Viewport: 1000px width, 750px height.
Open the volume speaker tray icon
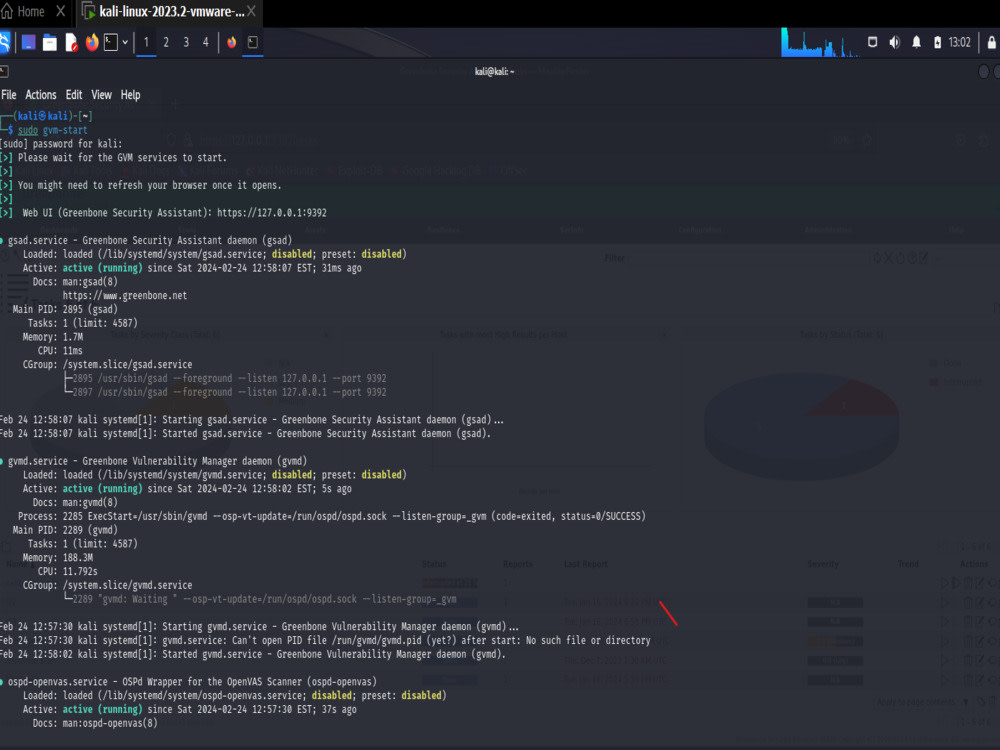click(x=895, y=42)
